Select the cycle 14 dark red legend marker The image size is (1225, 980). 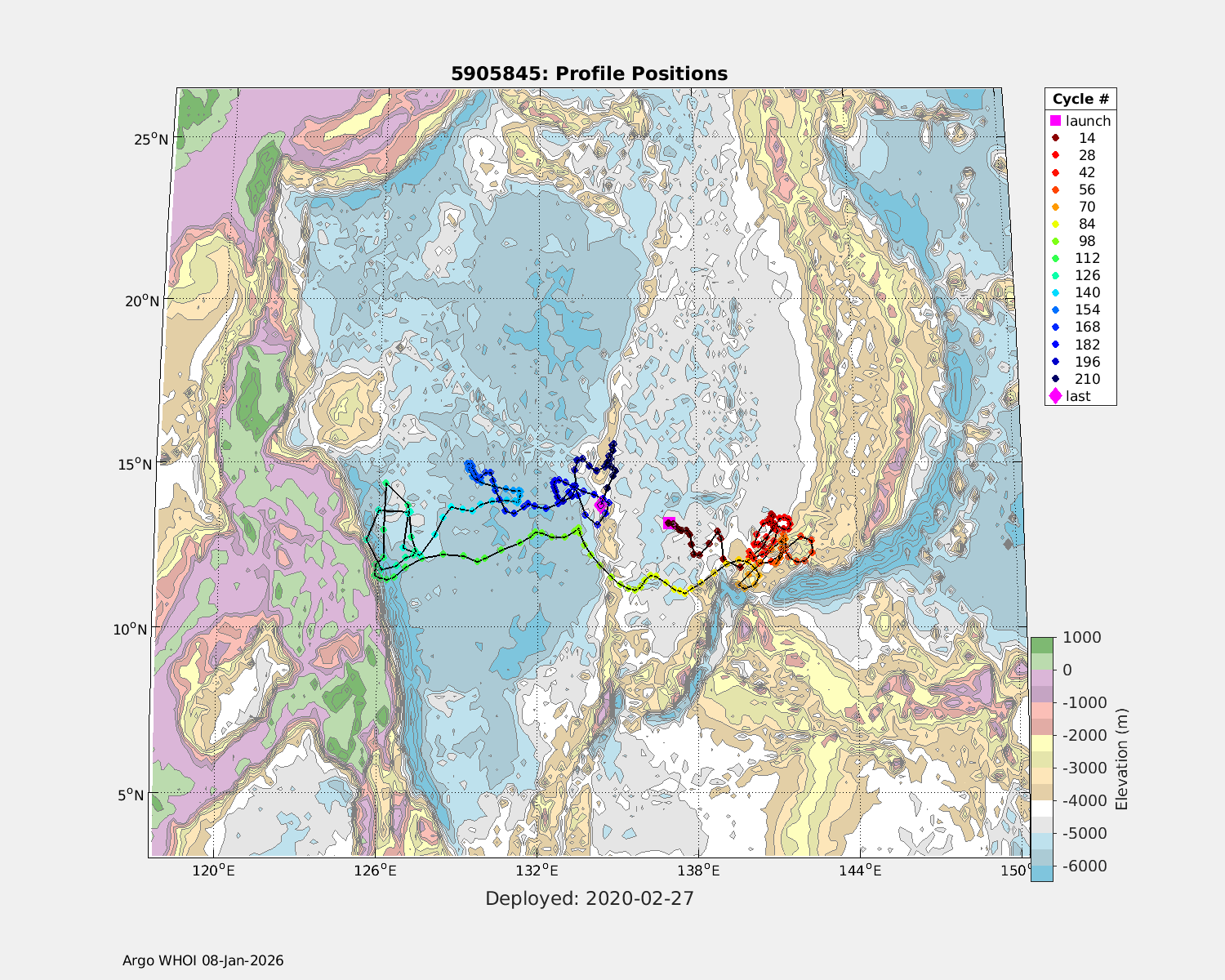1055,138
